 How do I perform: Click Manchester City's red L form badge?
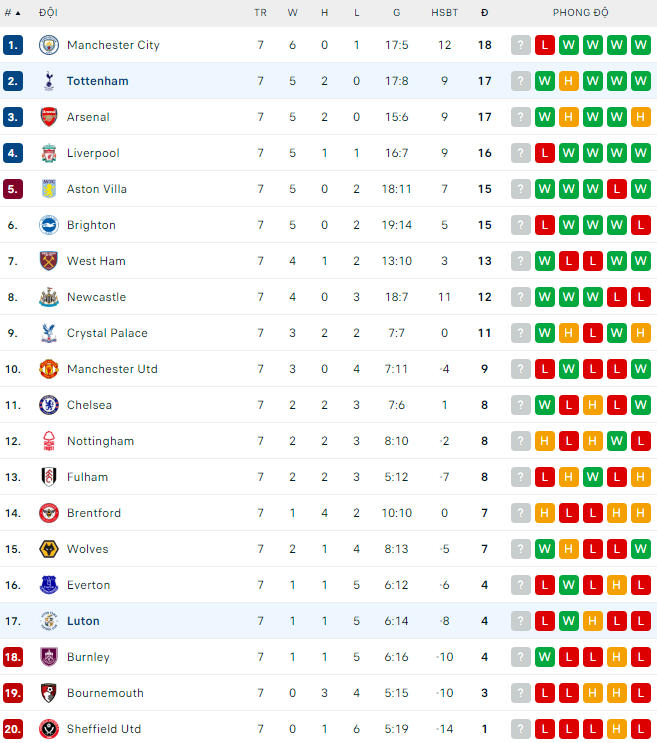pos(545,45)
